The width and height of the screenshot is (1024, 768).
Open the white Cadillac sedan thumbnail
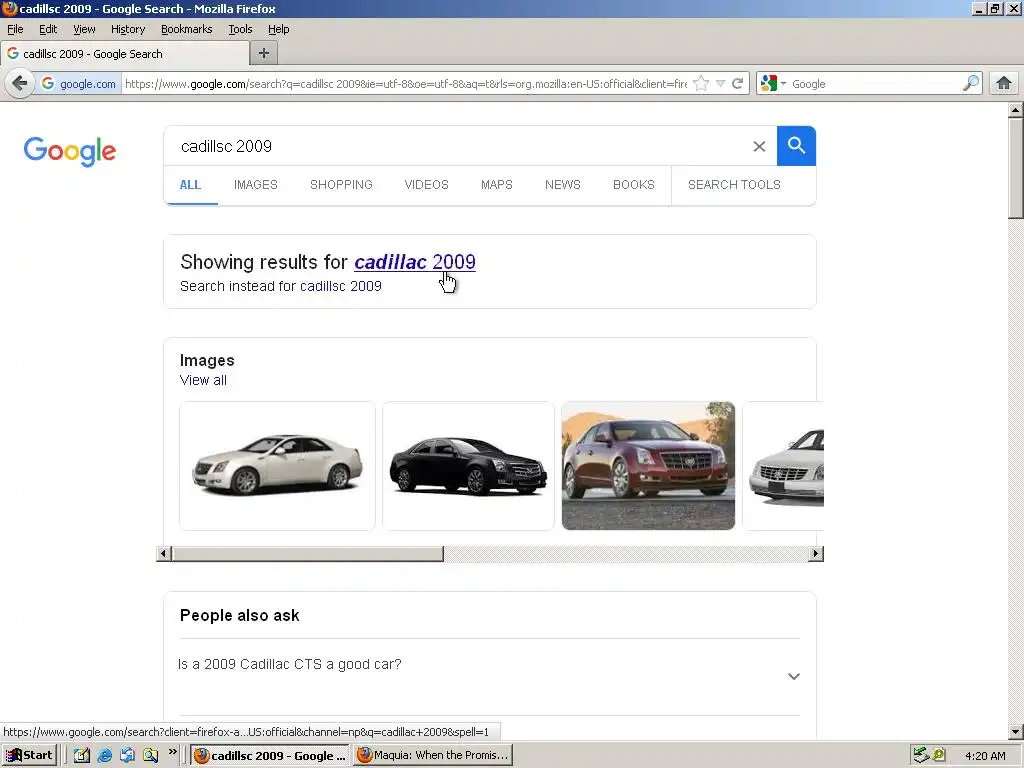(x=278, y=466)
